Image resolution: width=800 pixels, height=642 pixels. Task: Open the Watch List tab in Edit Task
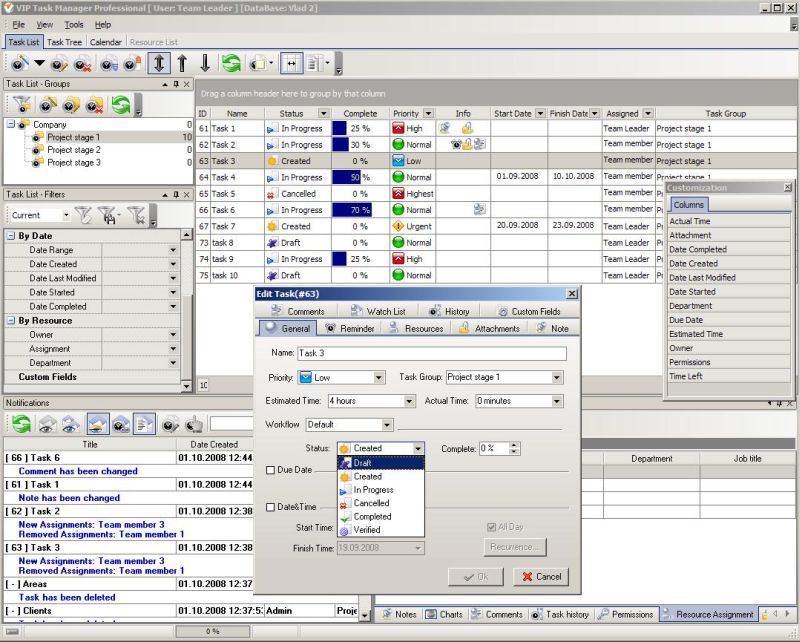[x=378, y=311]
